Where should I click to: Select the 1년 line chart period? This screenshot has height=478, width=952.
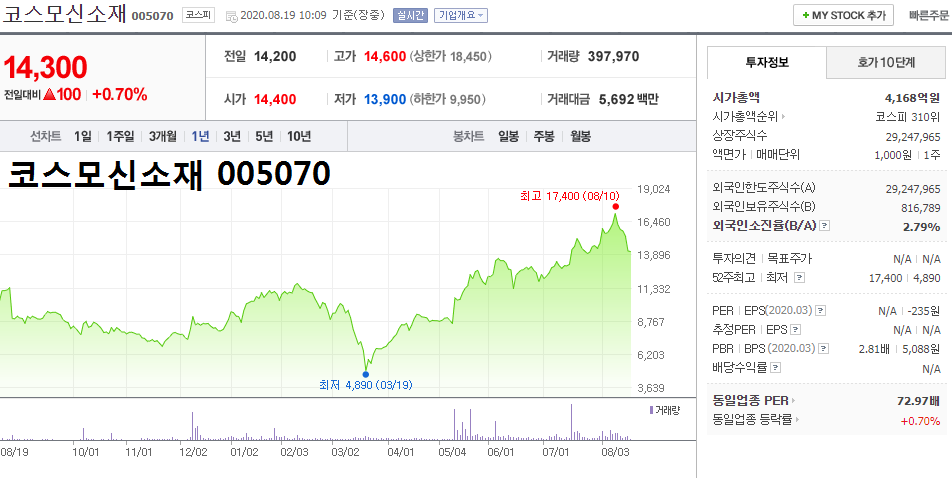(x=200, y=137)
